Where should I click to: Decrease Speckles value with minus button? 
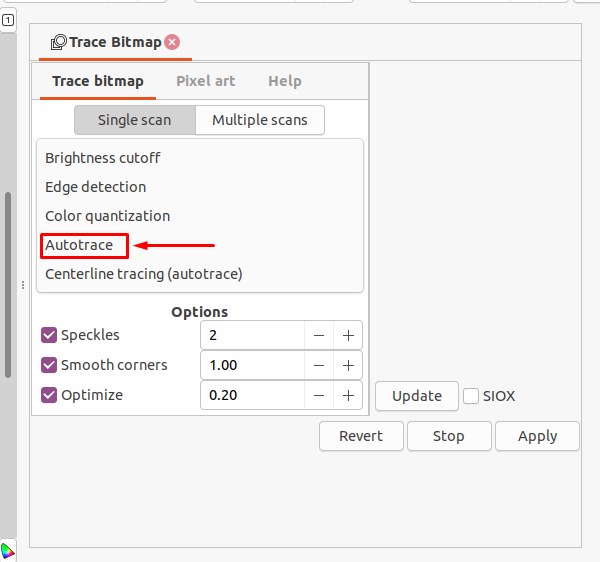point(319,336)
